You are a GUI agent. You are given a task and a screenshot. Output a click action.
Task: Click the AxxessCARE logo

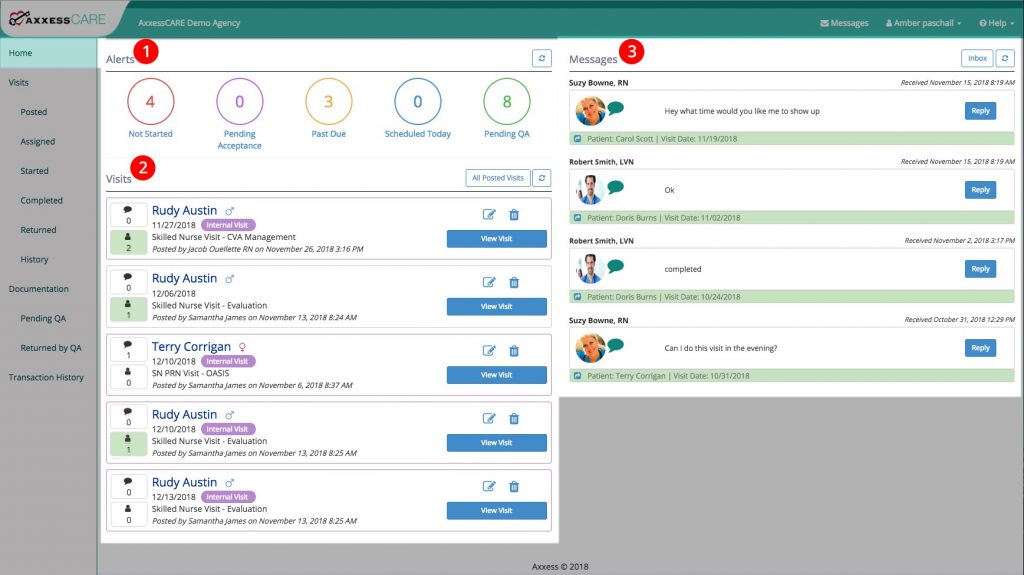pyautogui.click(x=58, y=20)
